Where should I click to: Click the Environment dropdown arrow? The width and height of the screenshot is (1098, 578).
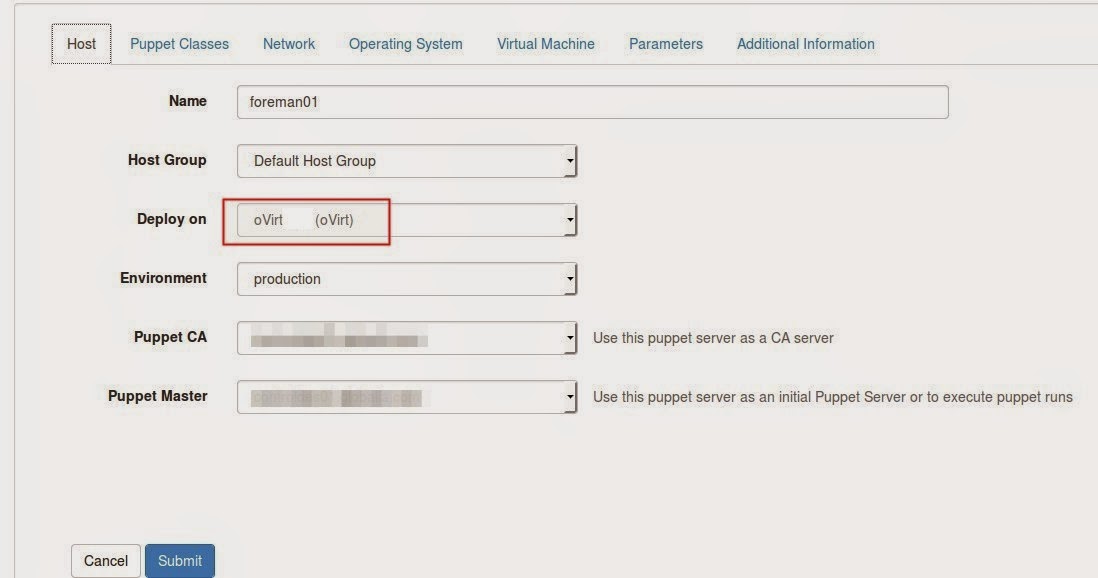[x=569, y=279]
